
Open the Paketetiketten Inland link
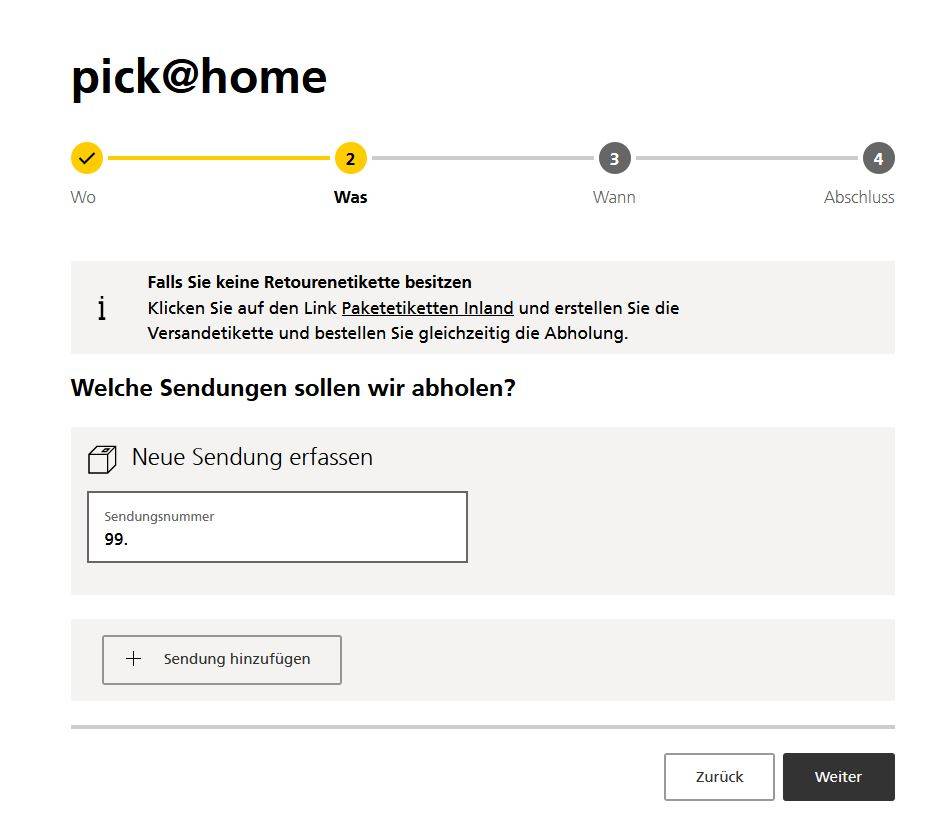(429, 308)
